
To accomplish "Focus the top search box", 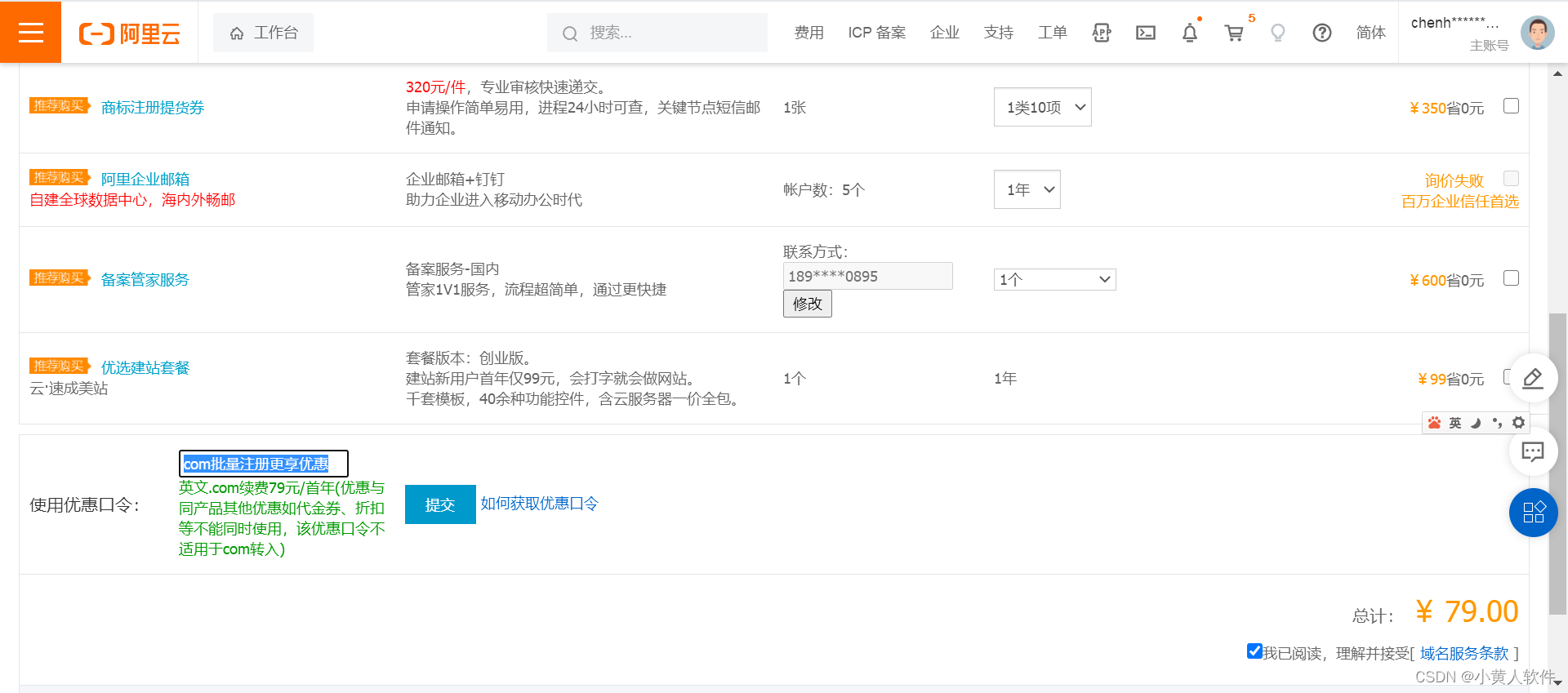I will pyautogui.click(x=657, y=33).
